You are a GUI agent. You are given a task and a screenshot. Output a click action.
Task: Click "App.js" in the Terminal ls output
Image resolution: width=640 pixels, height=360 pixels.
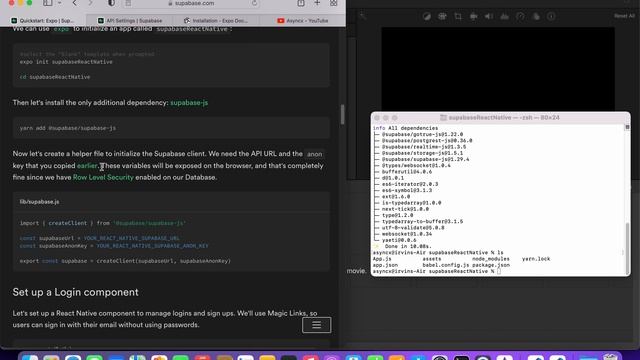click(x=382, y=259)
